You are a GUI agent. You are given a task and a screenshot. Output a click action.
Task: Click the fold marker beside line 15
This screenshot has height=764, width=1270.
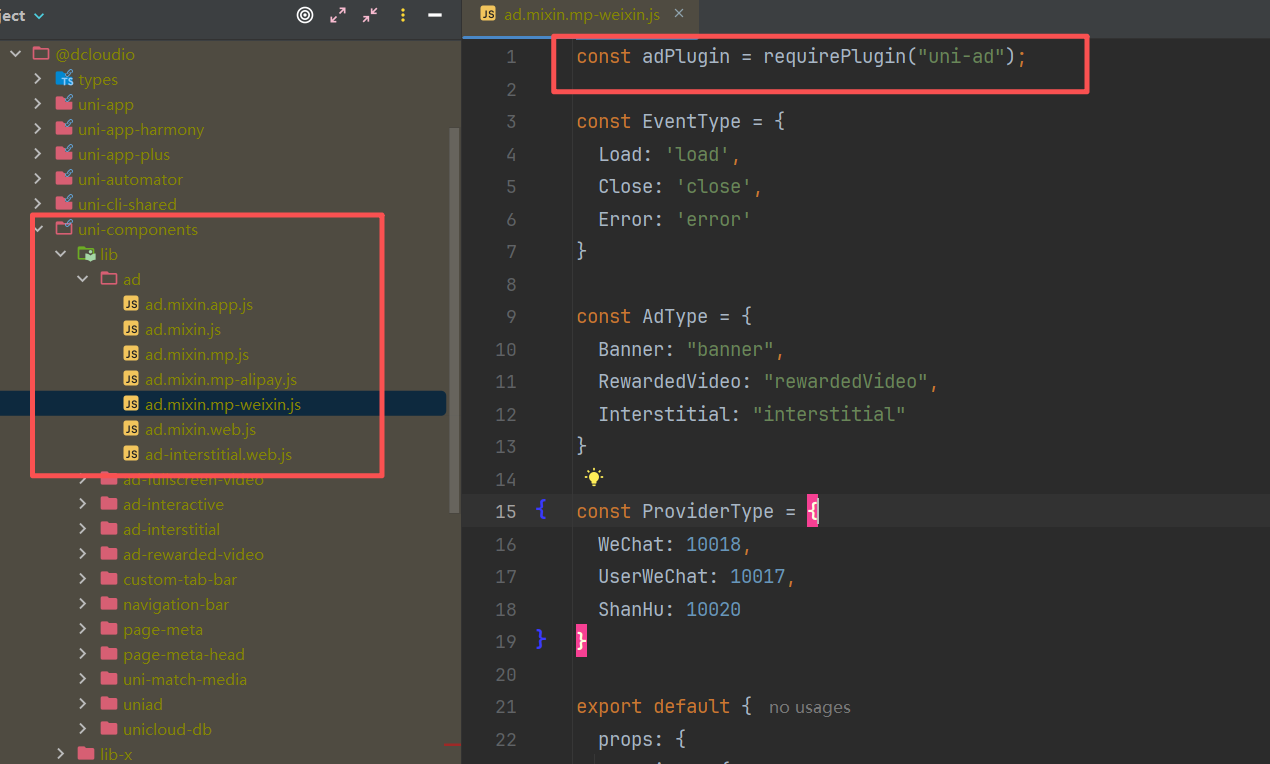click(541, 511)
